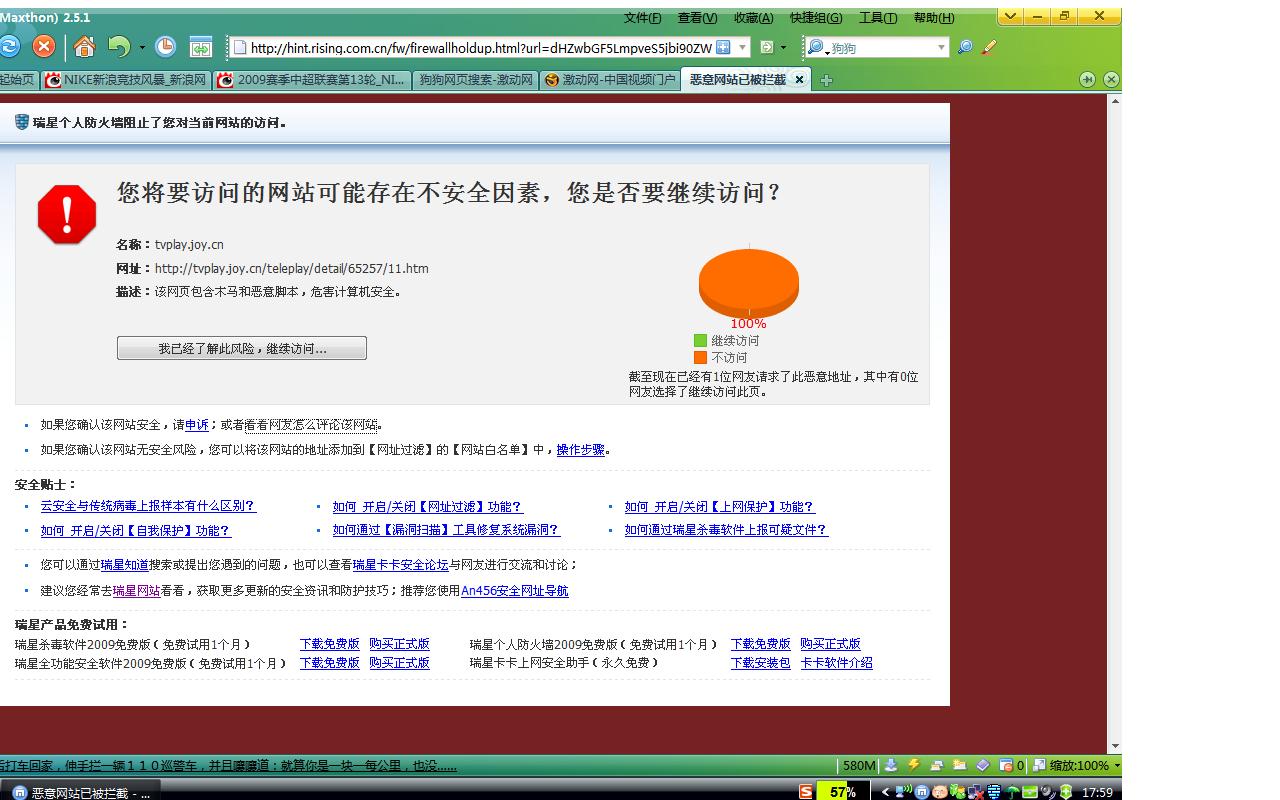Click the green toolbar icon beside the clock
This screenshot has width=1280, height=800.
(201, 47)
